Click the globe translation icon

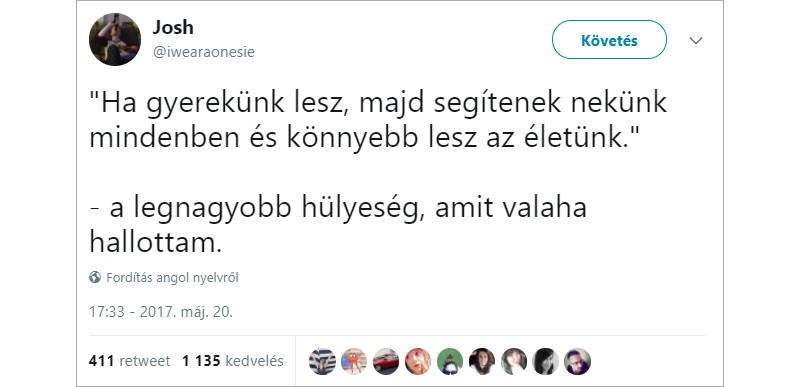point(95,277)
